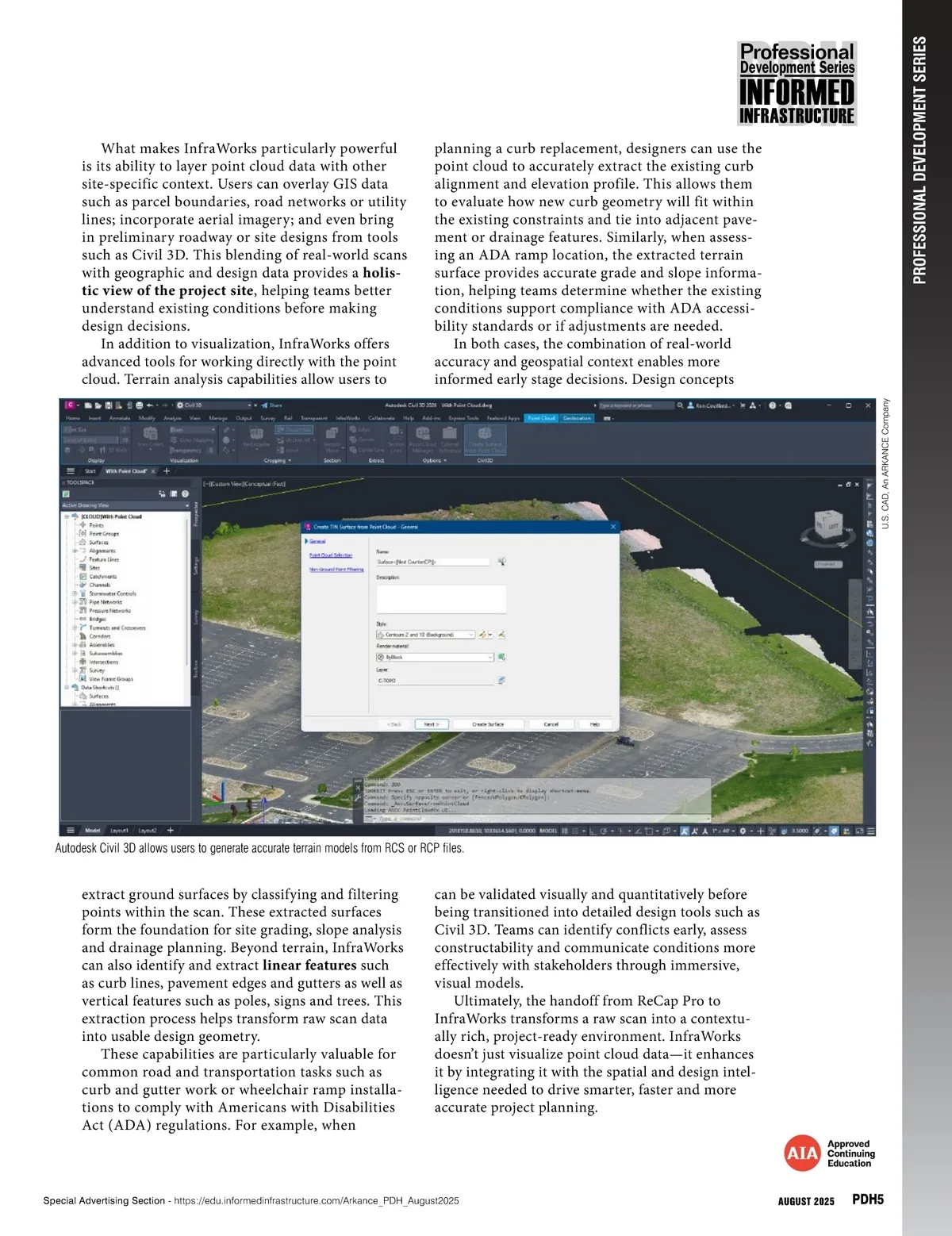Viewport: 952px width, 1236px height.
Task: Click the layer picker icon beside C-TOPO
Action: coord(501,680)
